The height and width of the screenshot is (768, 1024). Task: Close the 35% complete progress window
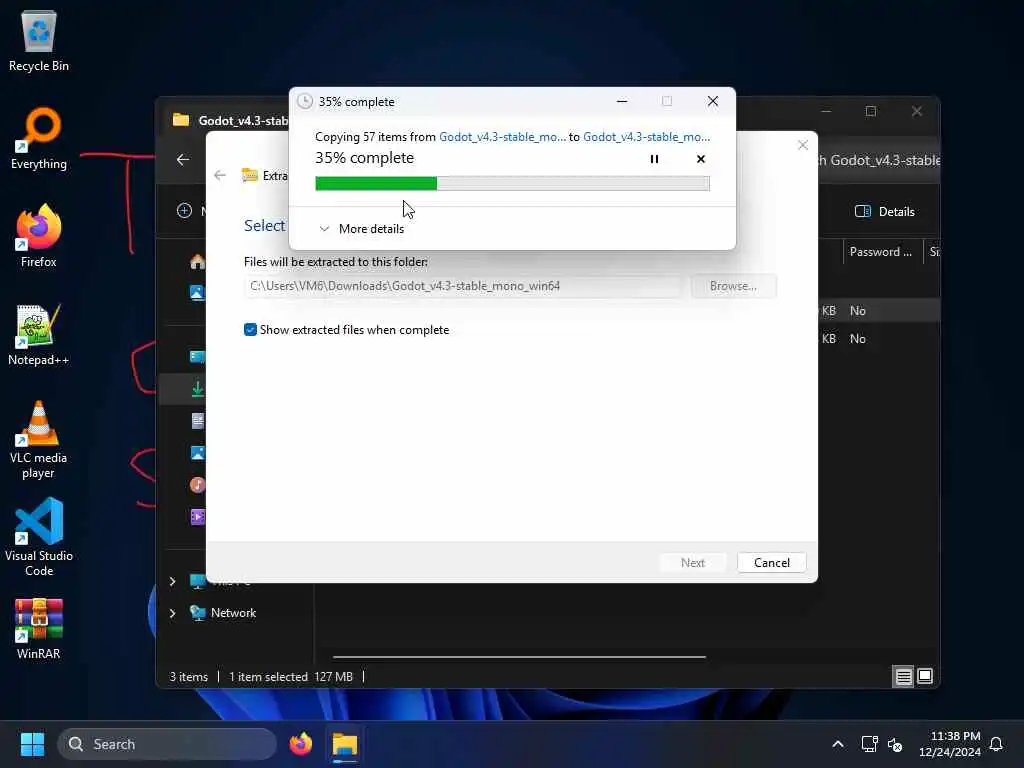point(712,101)
